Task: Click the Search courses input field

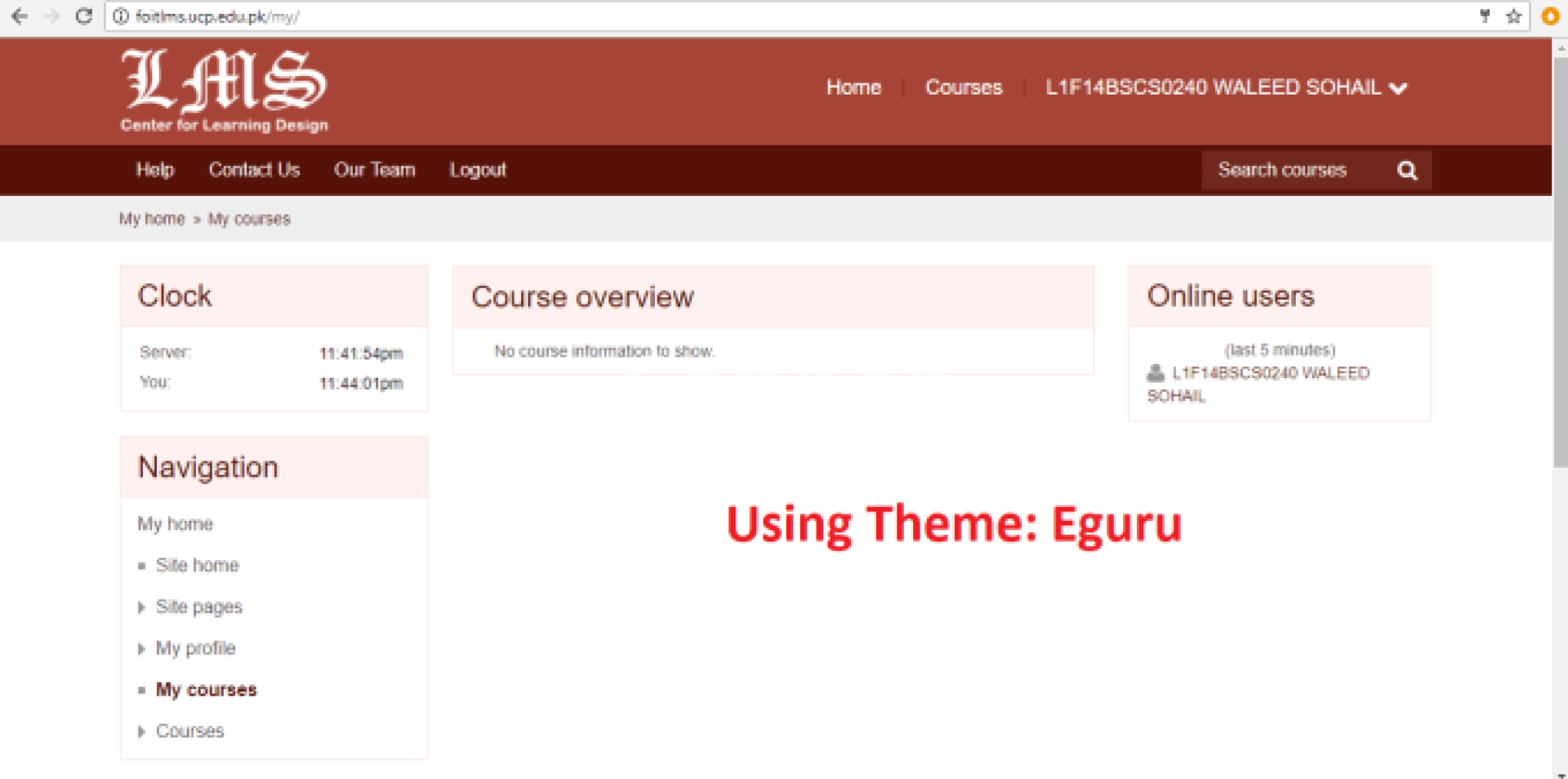Action: point(1294,171)
